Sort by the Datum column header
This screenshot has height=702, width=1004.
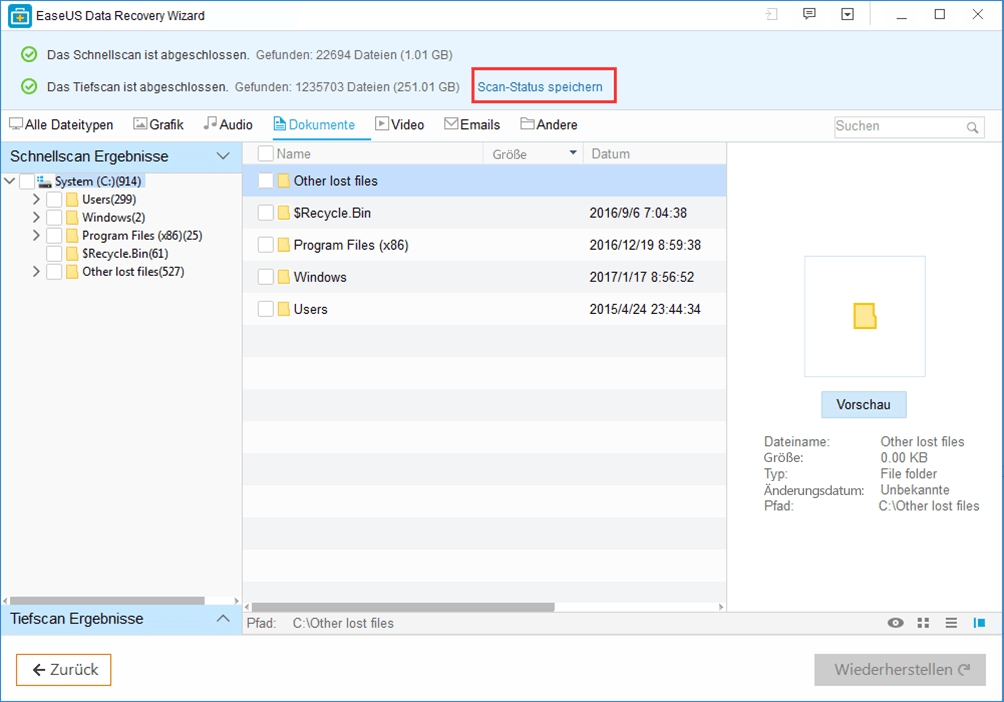pyautogui.click(x=610, y=154)
